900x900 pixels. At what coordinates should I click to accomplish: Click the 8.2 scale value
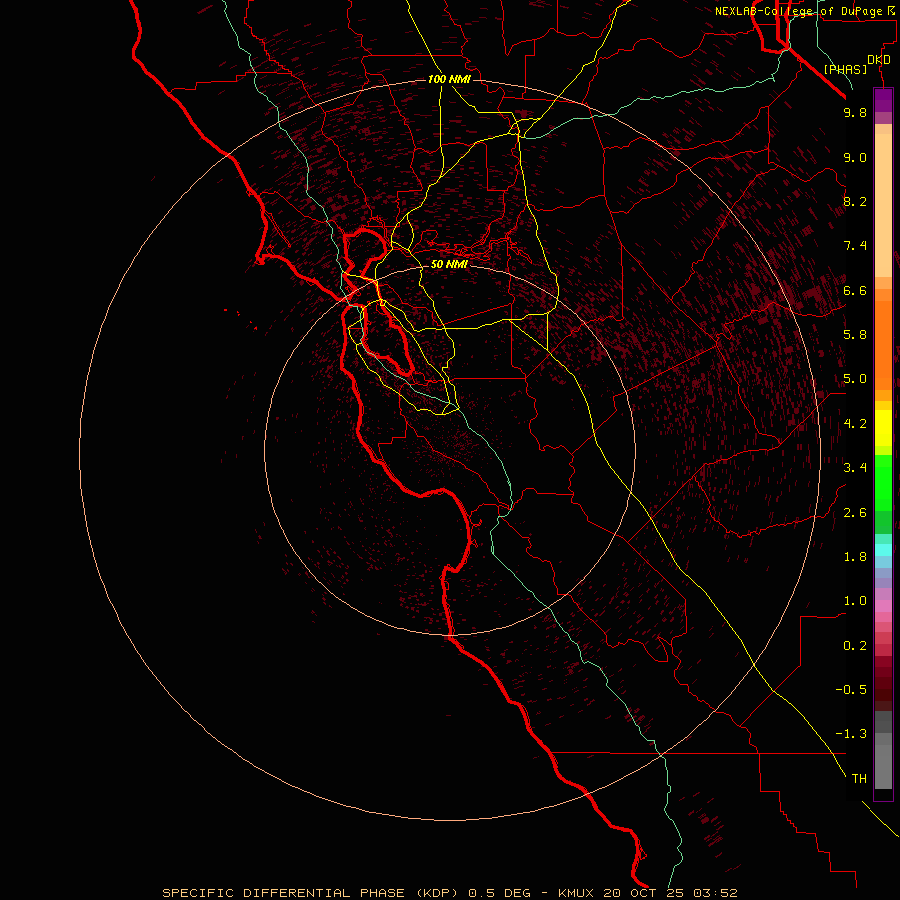pos(855,201)
